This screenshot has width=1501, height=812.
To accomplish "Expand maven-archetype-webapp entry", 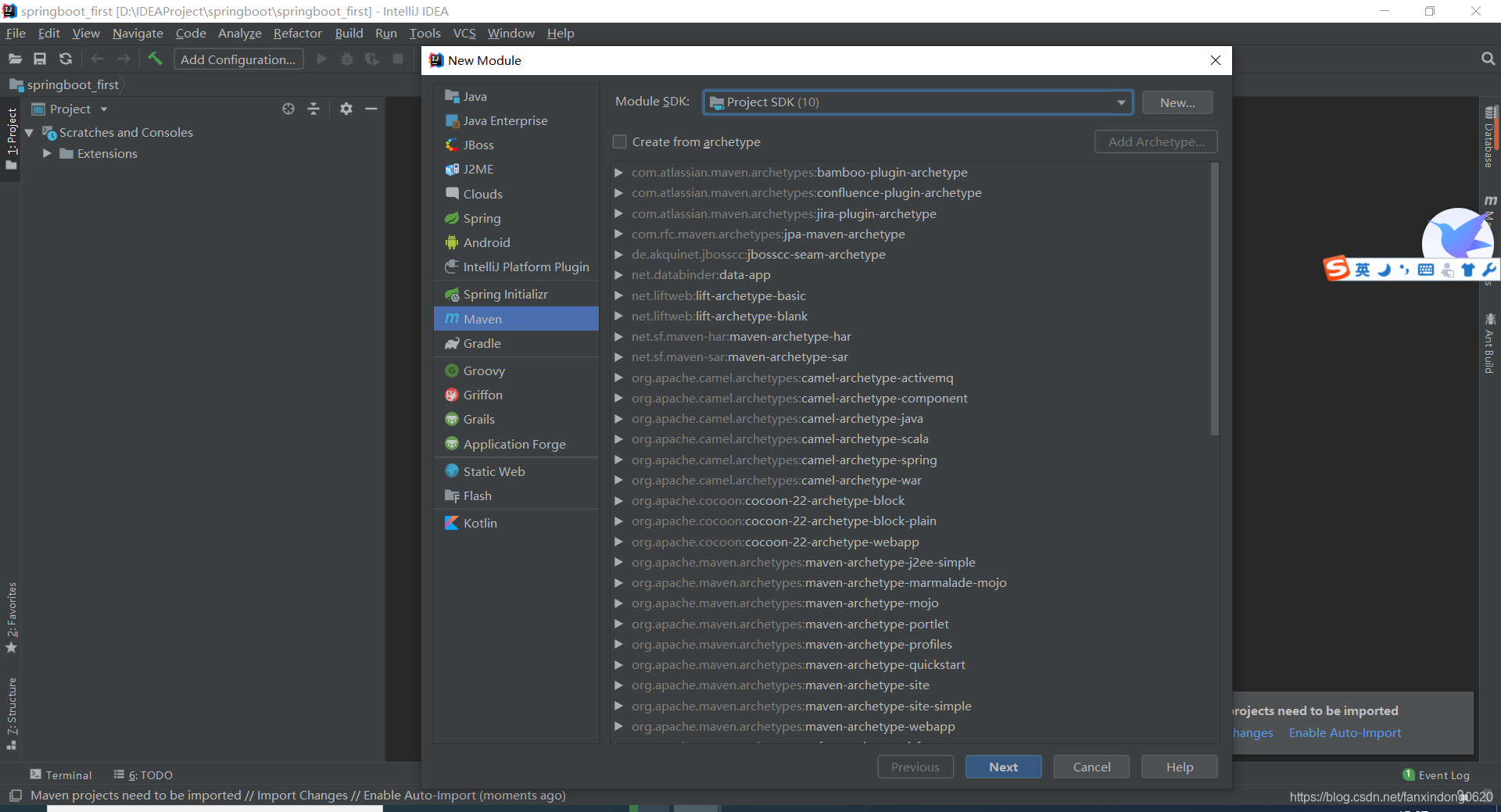I will 618,726.
